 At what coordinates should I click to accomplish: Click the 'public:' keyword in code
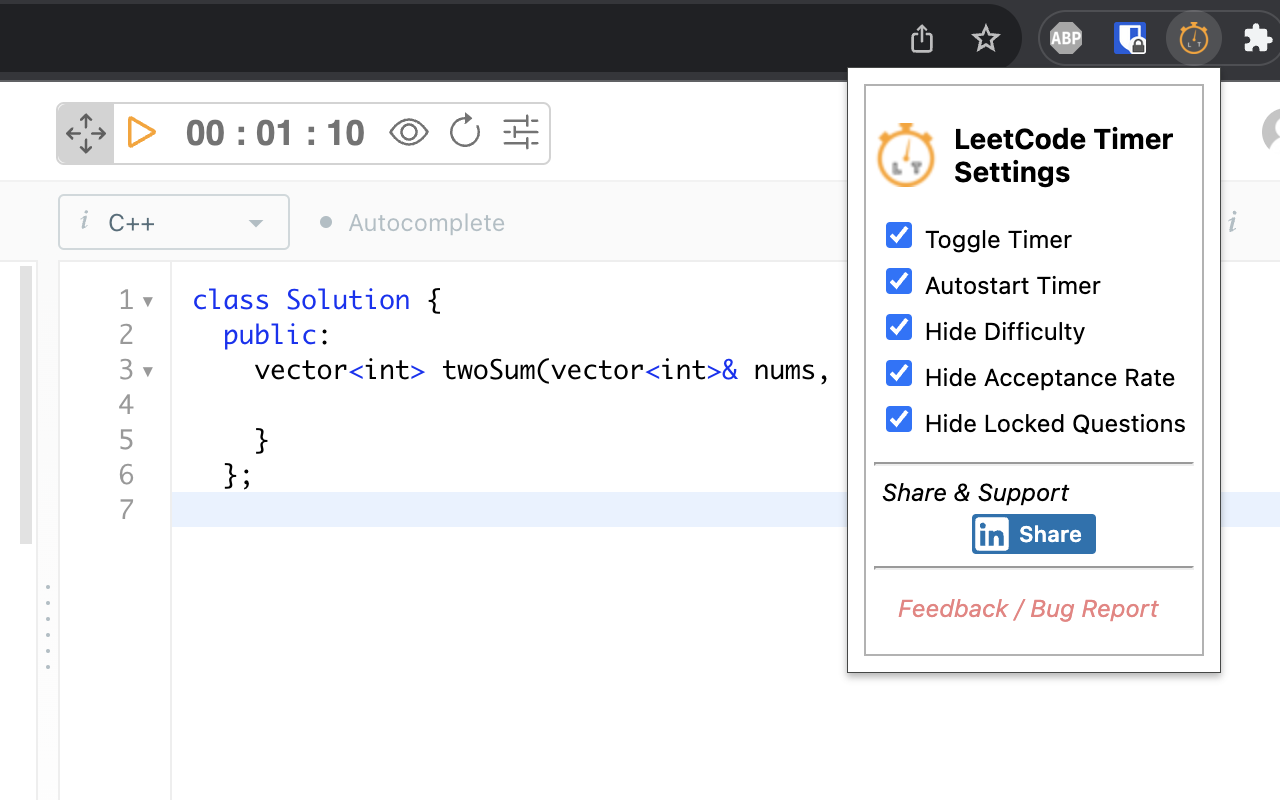277,335
